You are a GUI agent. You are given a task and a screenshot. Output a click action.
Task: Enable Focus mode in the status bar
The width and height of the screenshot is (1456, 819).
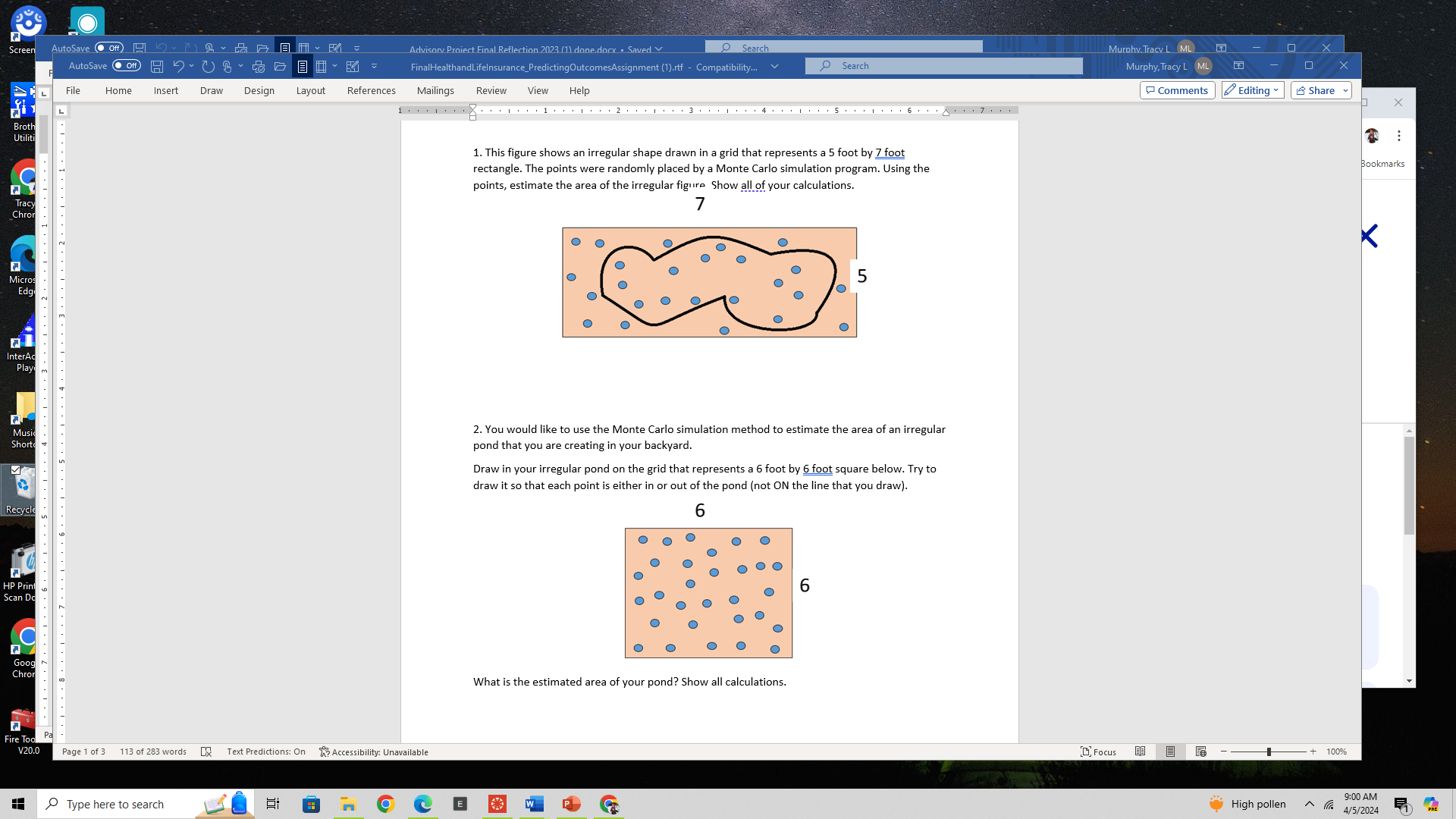click(x=1098, y=752)
